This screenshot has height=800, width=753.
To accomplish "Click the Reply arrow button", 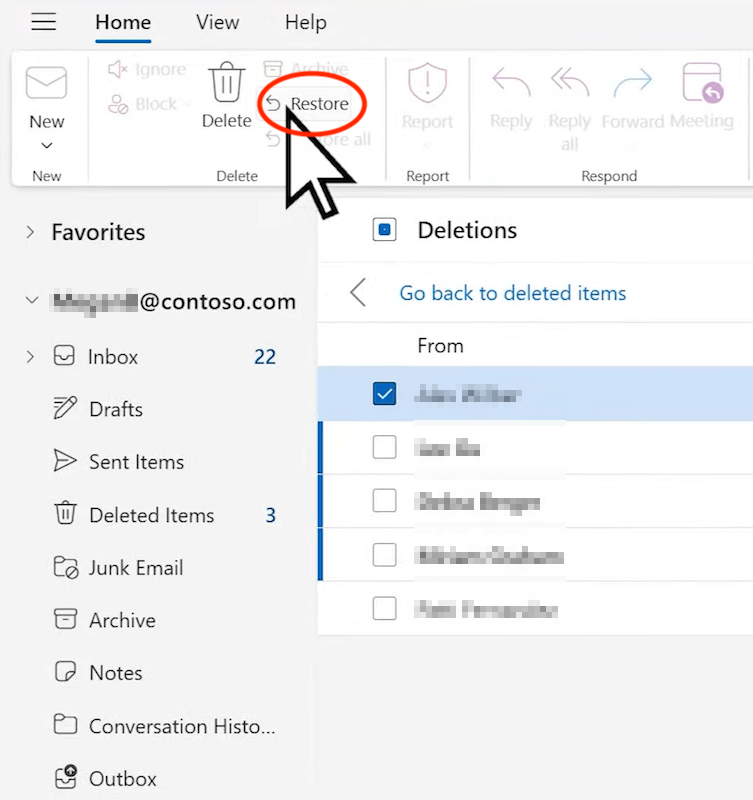I will coord(511,97).
